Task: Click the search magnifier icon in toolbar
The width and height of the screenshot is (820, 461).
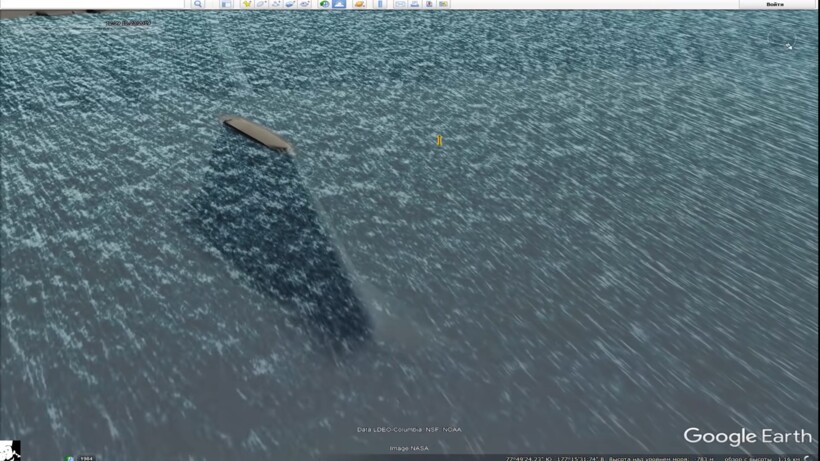Action: point(198,4)
